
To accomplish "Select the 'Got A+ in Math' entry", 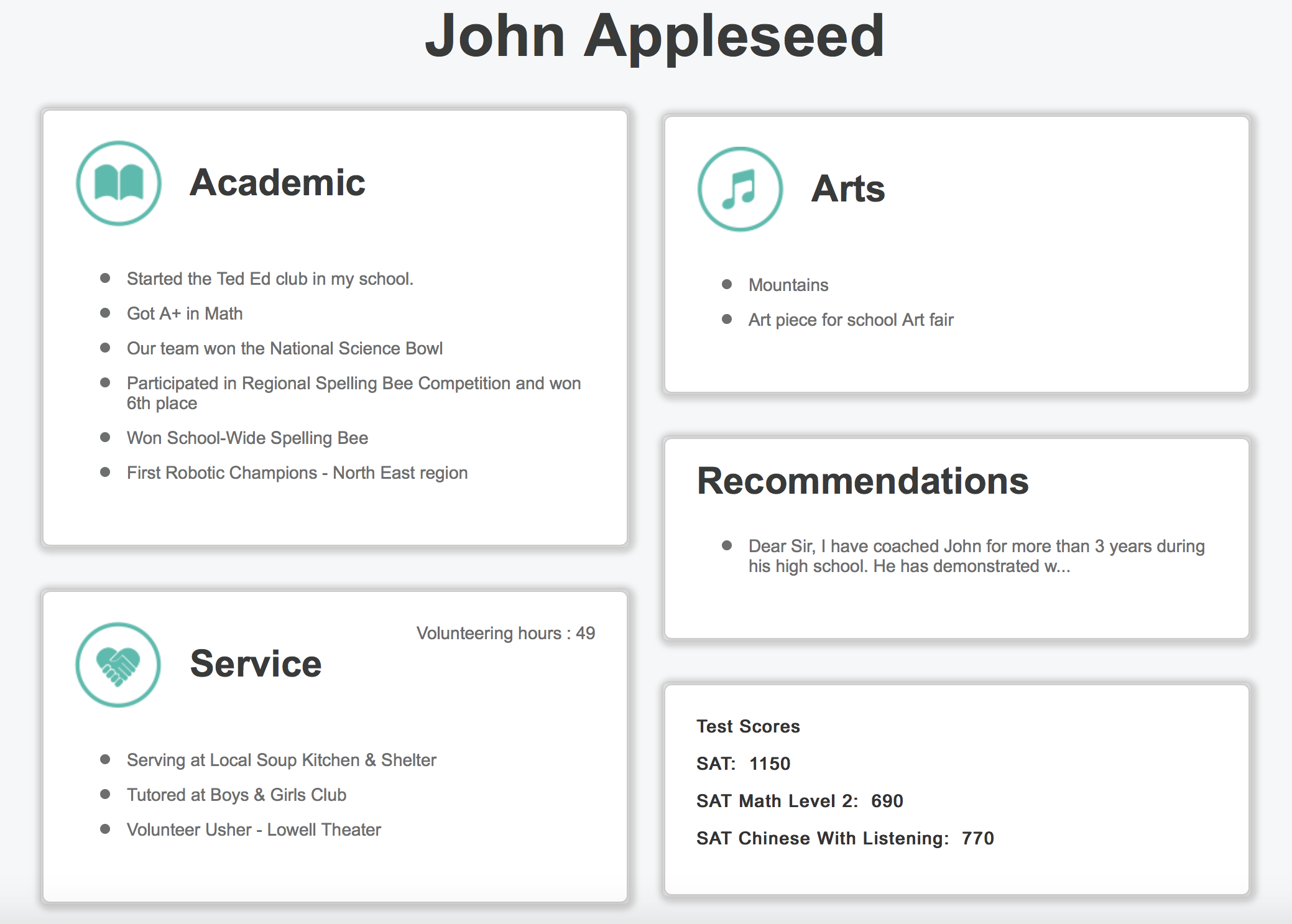I will (185, 313).
